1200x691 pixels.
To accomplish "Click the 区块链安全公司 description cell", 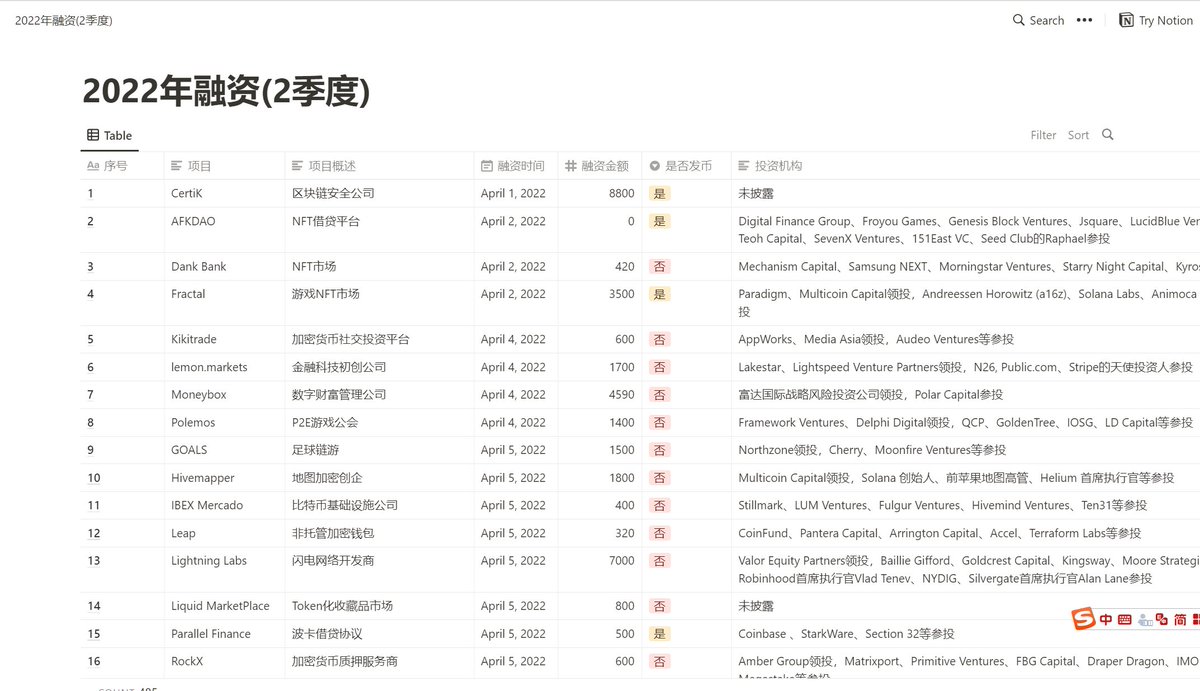I will 379,193.
